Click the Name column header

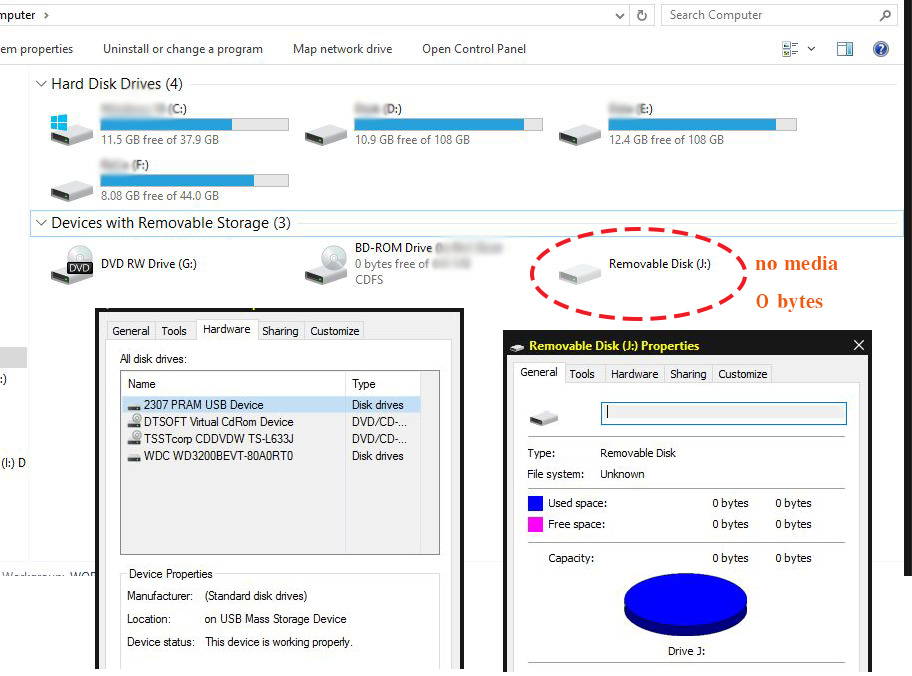(x=234, y=384)
